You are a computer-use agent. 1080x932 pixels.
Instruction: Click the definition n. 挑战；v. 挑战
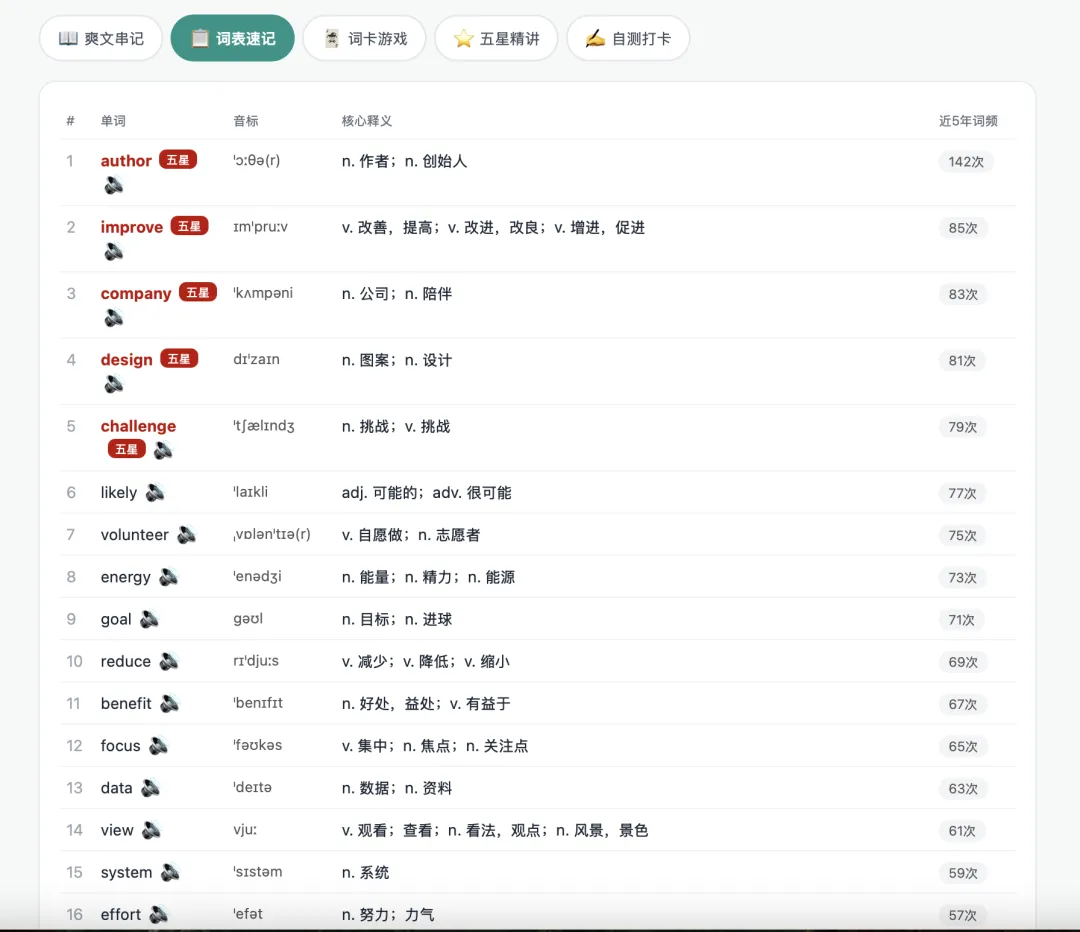click(x=396, y=427)
